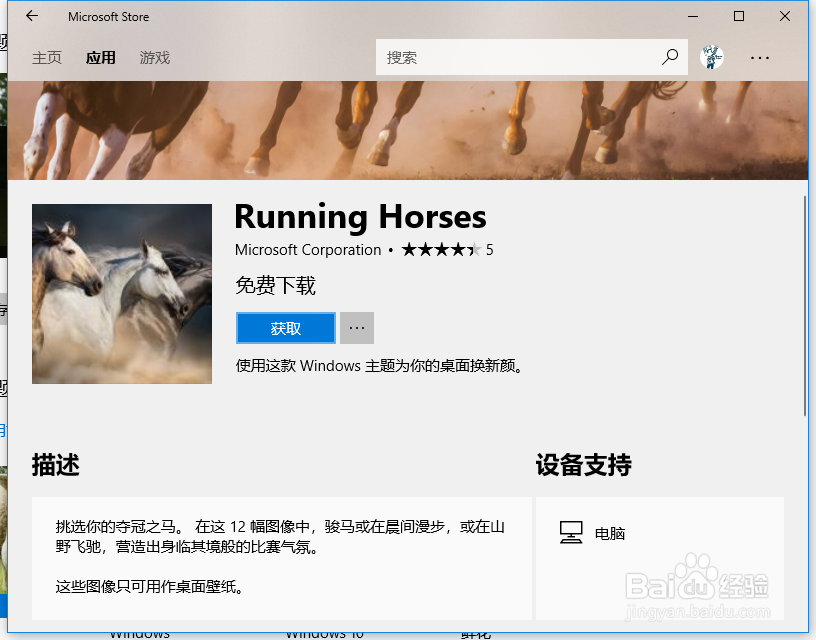This screenshot has height=640, width=816.
Task: Go back with the back arrow
Action: tap(32, 16)
